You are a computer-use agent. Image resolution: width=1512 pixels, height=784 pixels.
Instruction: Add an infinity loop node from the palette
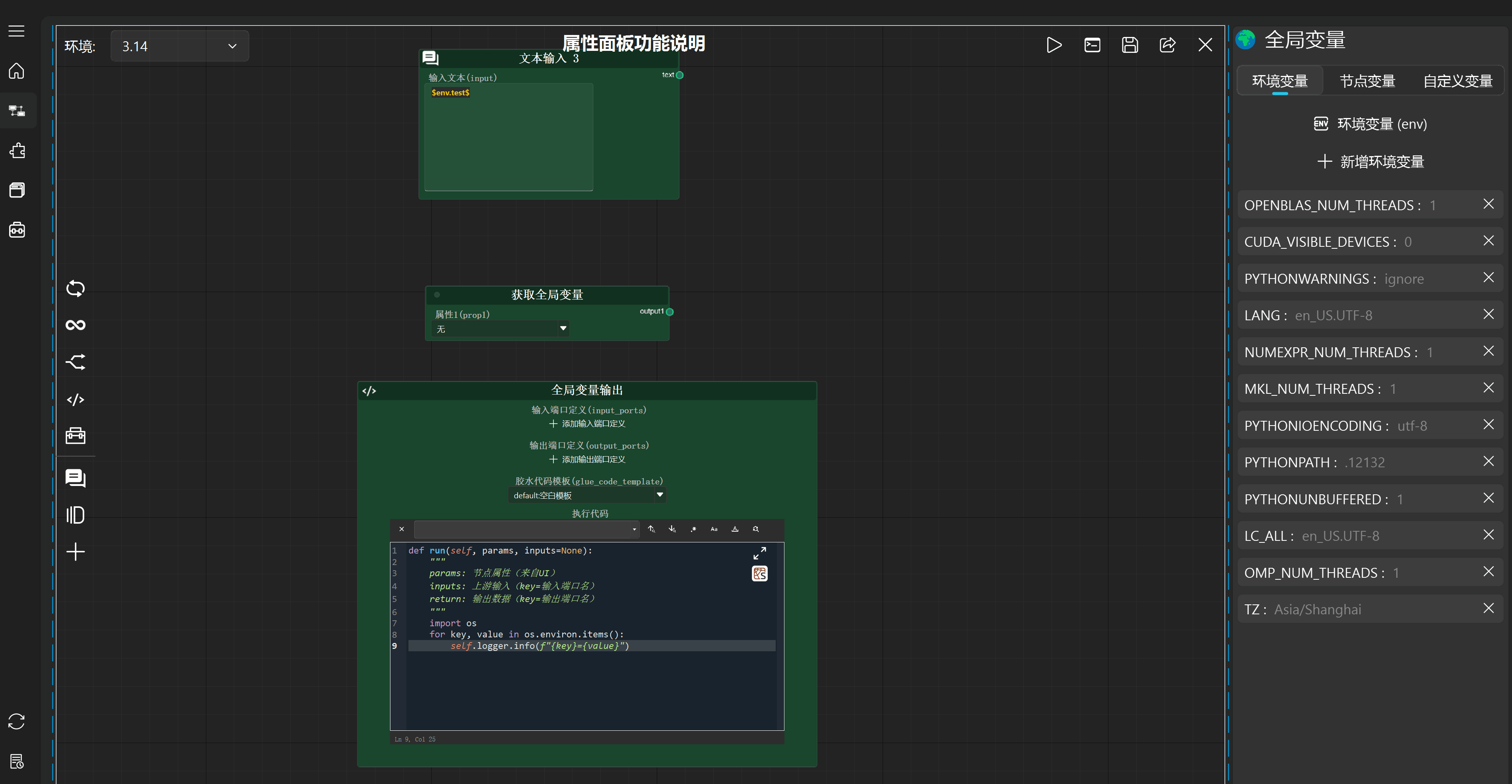[x=75, y=325]
